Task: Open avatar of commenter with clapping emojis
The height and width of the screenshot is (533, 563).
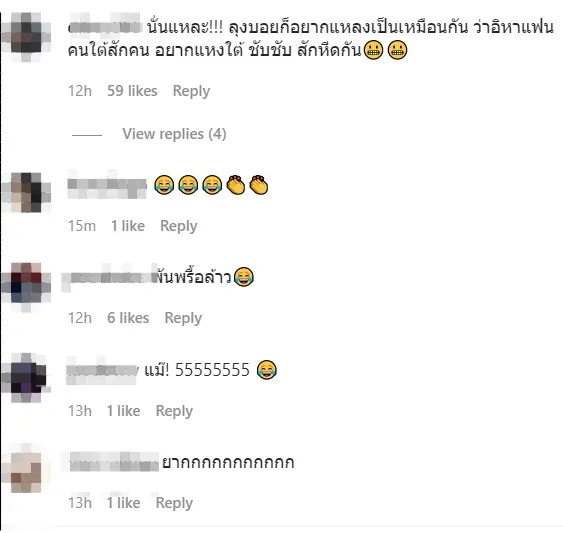Action: 26,192
